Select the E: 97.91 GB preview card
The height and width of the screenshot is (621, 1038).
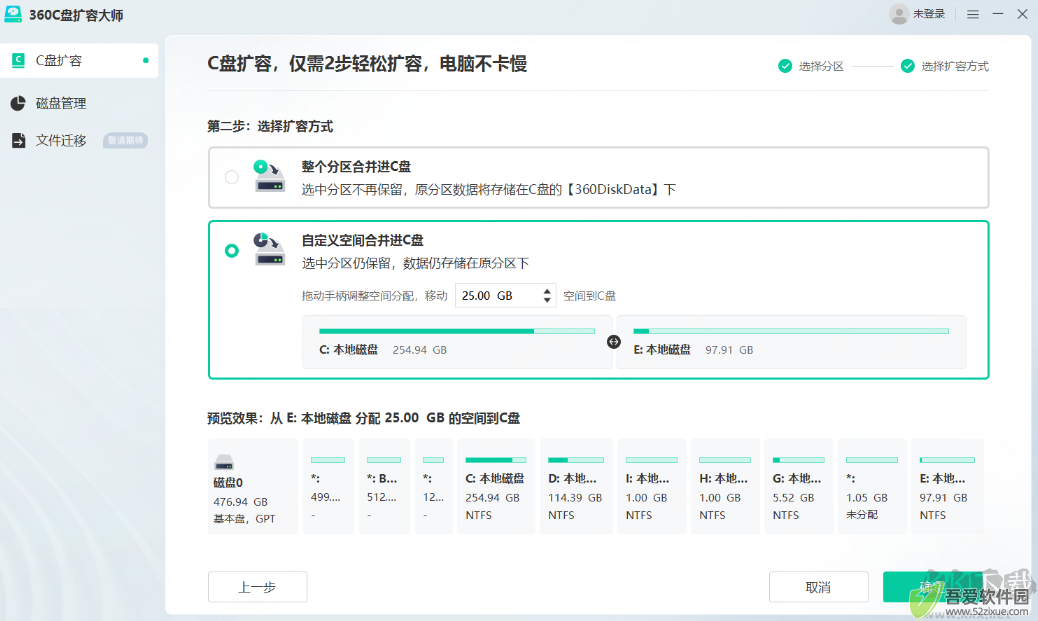click(947, 486)
